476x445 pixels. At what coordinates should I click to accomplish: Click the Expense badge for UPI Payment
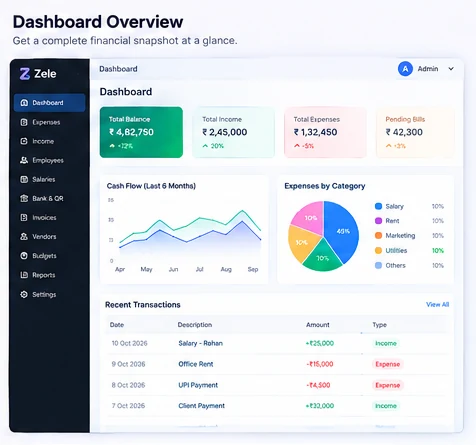click(x=388, y=385)
